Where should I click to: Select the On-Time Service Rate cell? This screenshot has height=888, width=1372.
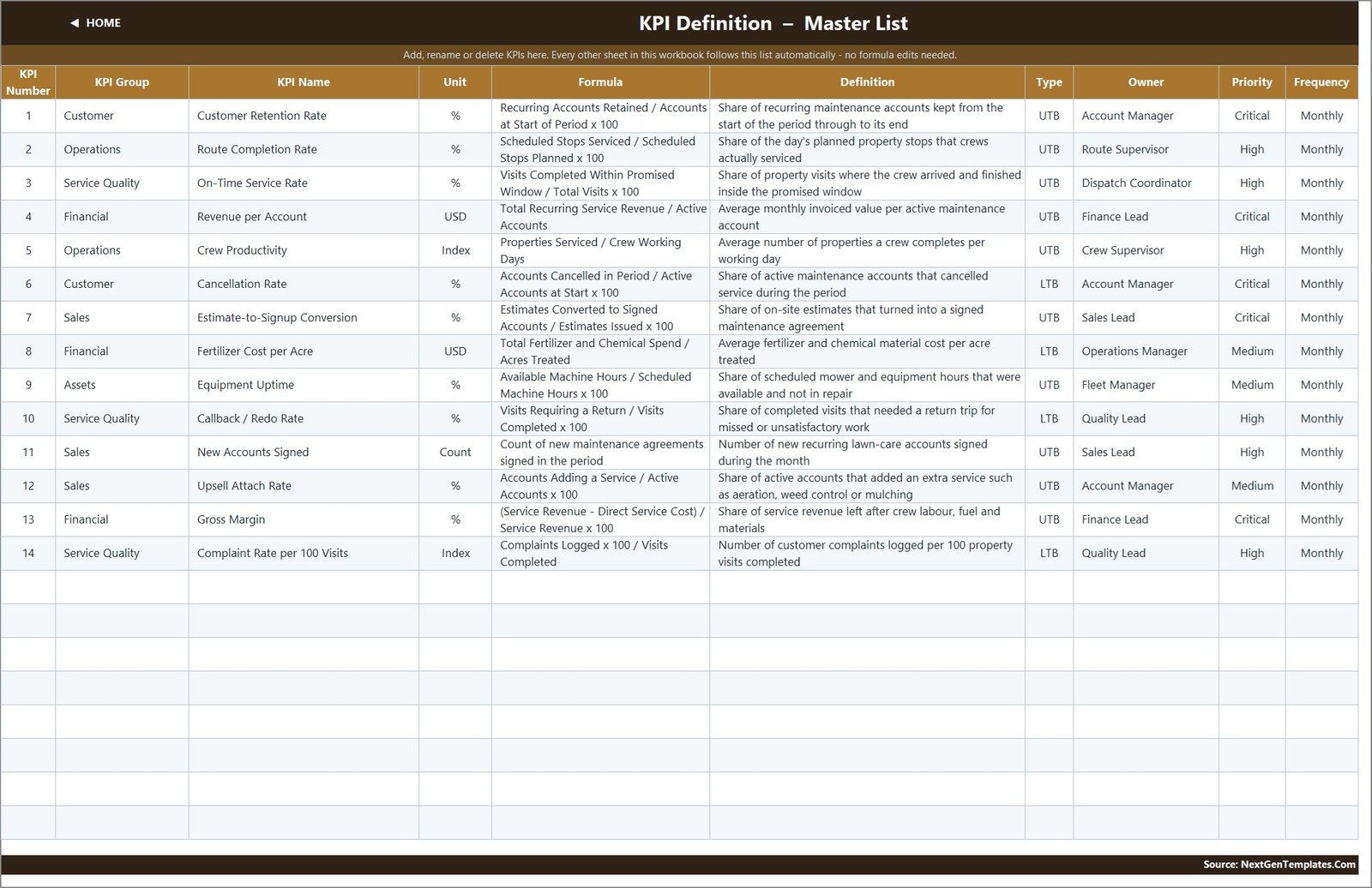point(304,183)
